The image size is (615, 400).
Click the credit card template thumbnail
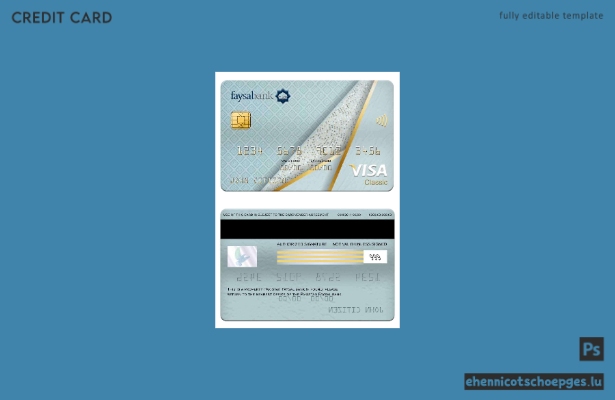[x=308, y=200]
